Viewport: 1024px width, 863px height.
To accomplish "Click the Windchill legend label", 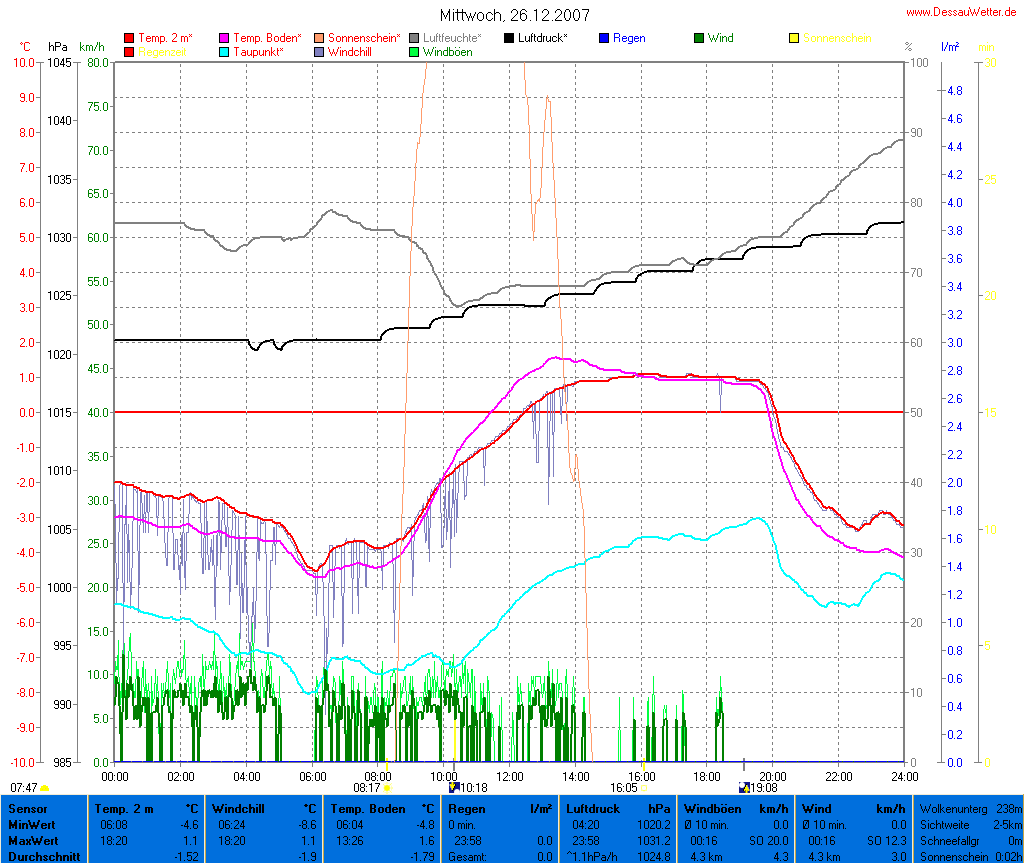I will (351, 52).
